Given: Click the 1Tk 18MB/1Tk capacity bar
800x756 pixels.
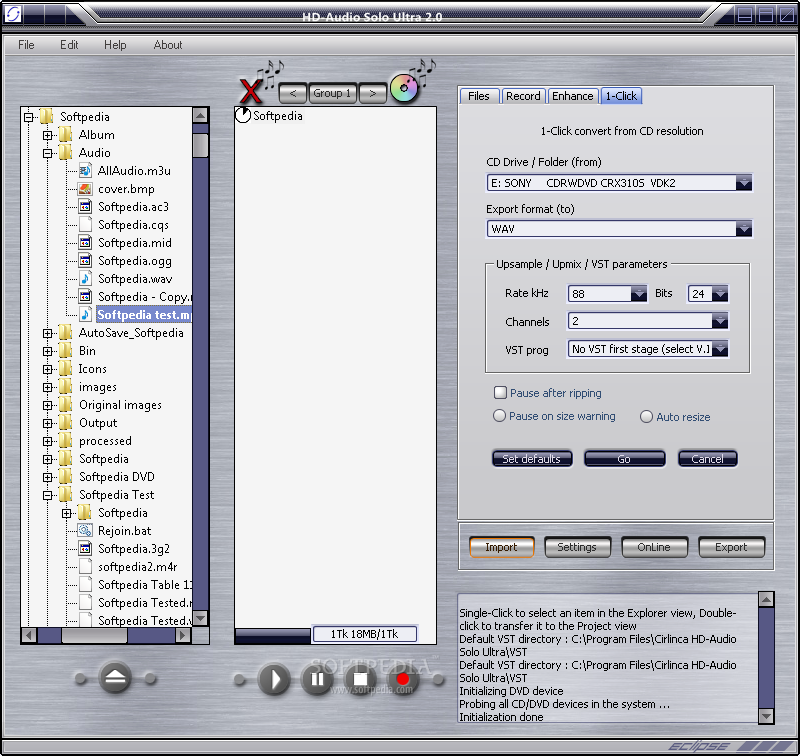Looking at the screenshot, I should 364,634.
